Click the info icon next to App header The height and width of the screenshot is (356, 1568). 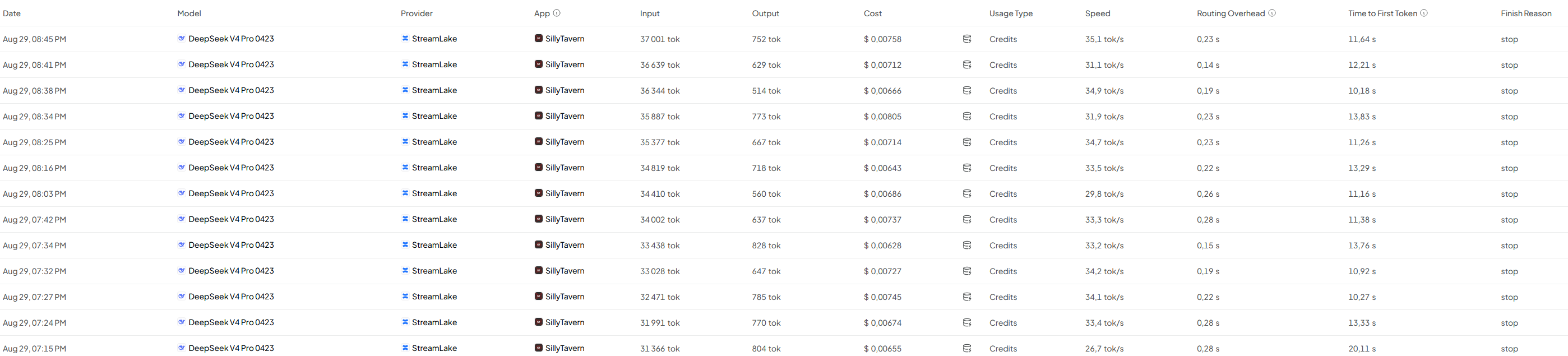(x=556, y=13)
